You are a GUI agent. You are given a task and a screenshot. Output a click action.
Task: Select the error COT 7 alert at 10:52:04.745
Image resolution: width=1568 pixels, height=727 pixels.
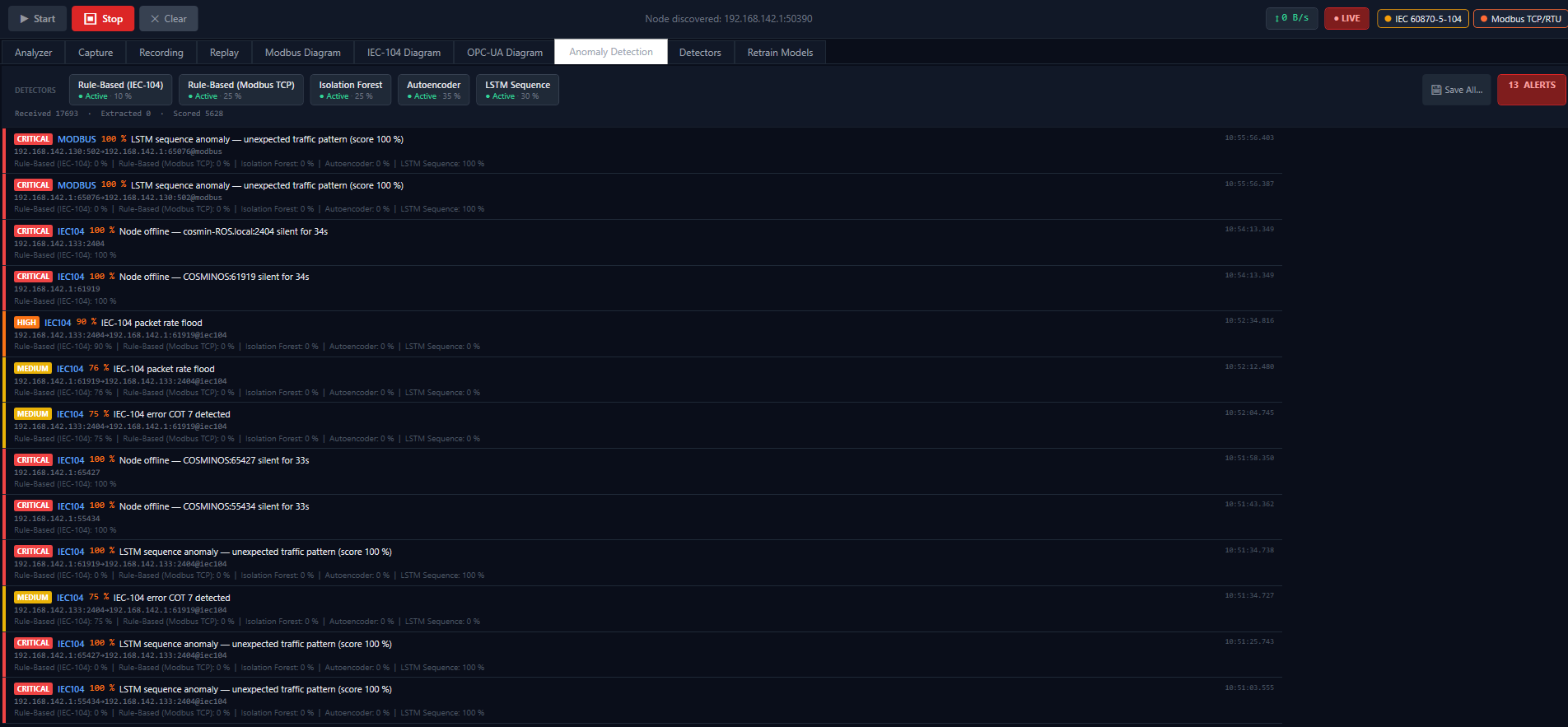642,426
